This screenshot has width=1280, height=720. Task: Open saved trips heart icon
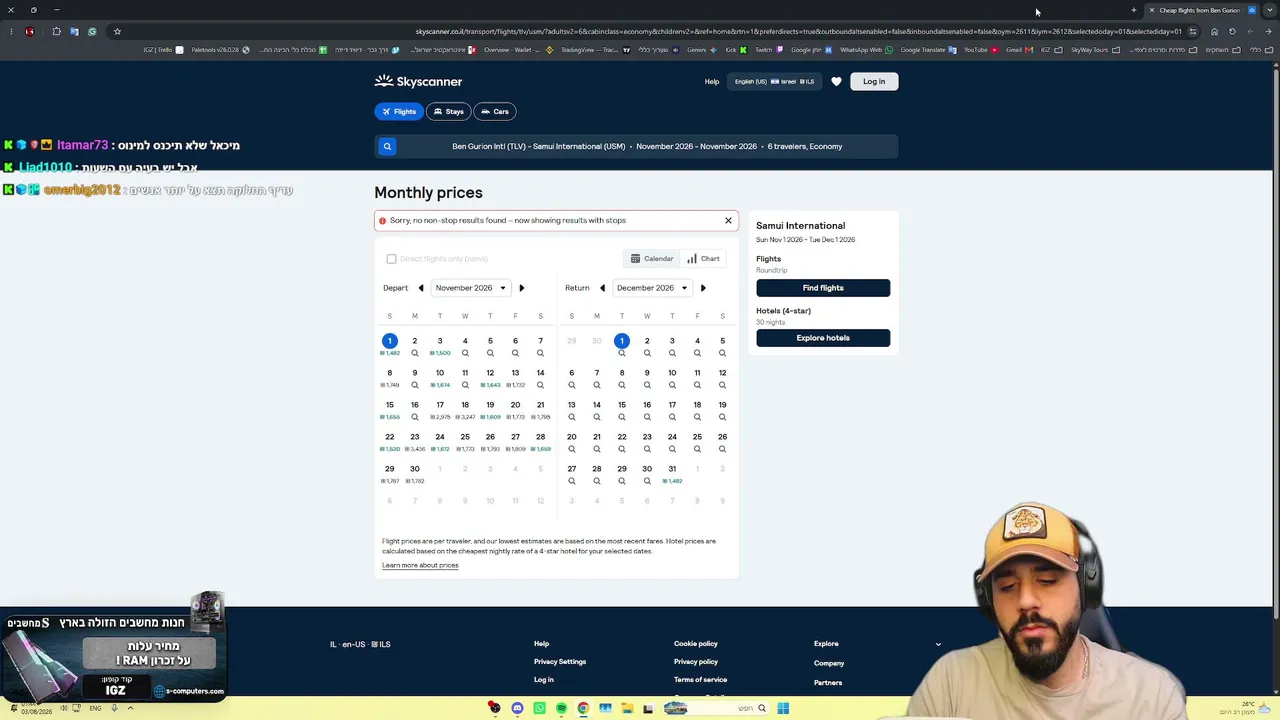coord(836,81)
